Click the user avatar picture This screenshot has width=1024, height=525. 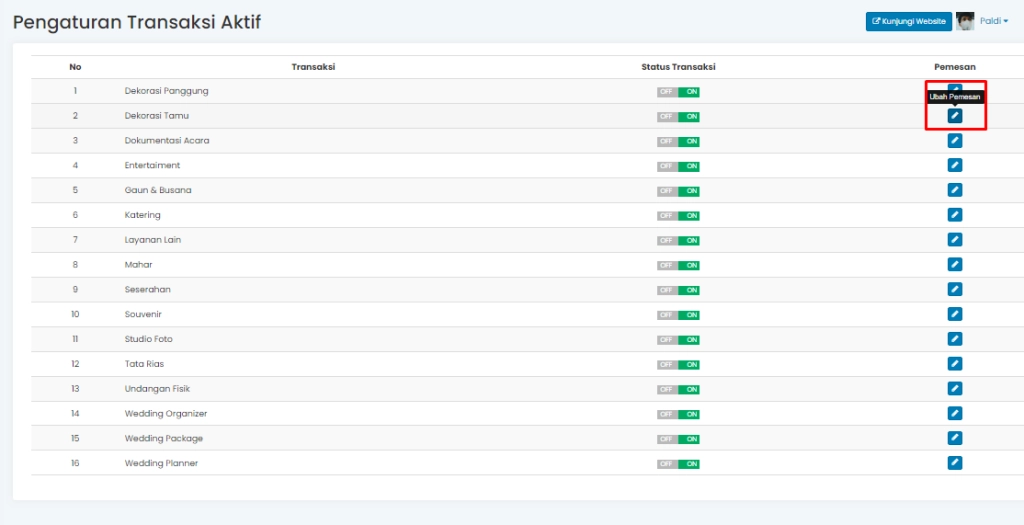pos(965,21)
